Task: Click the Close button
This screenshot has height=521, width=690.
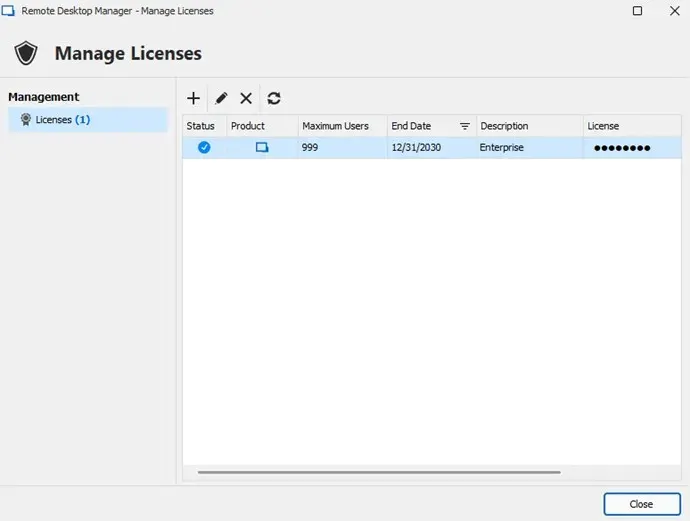Action: tap(642, 504)
